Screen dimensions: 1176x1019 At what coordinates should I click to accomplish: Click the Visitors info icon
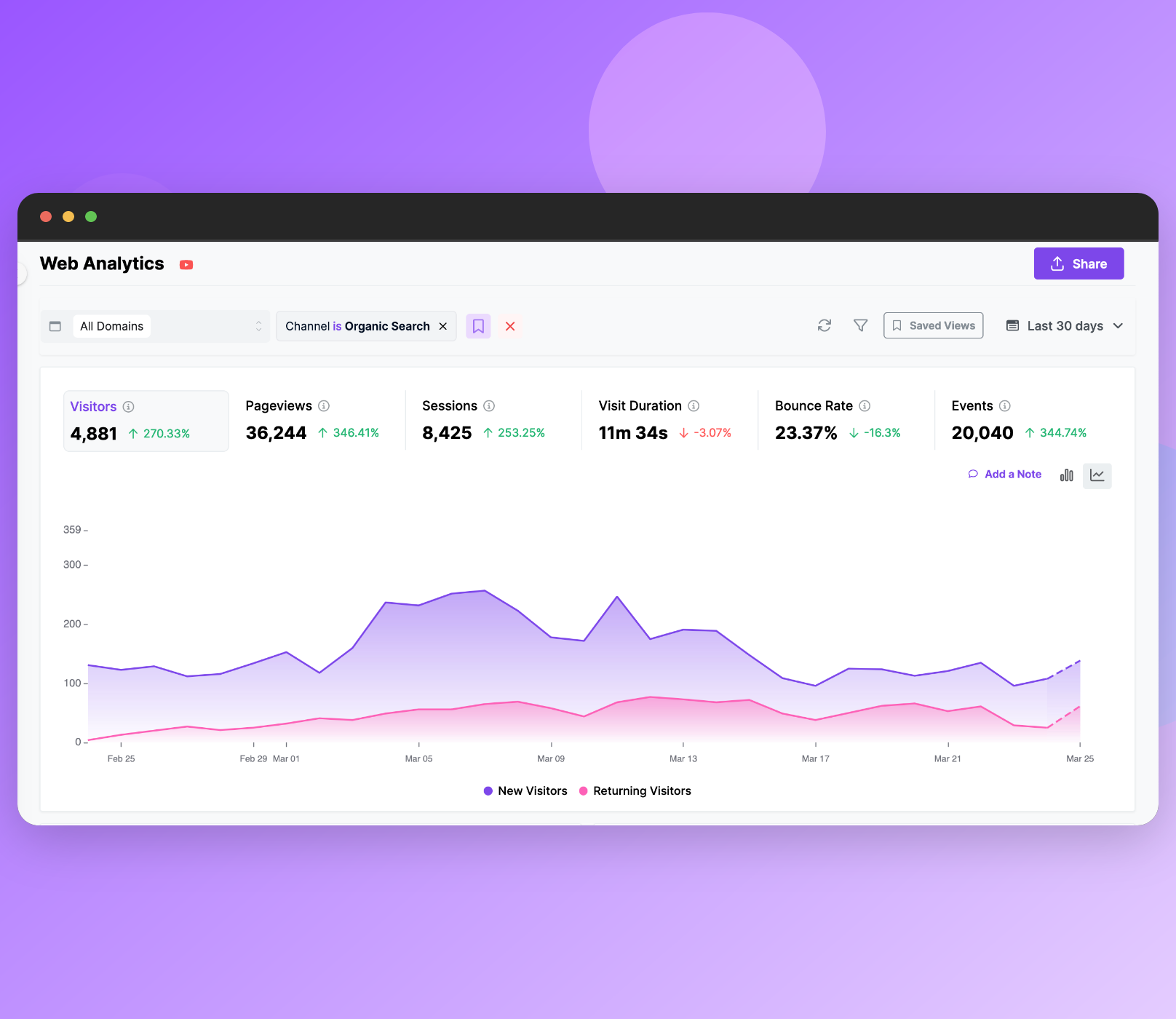(x=129, y=407)
